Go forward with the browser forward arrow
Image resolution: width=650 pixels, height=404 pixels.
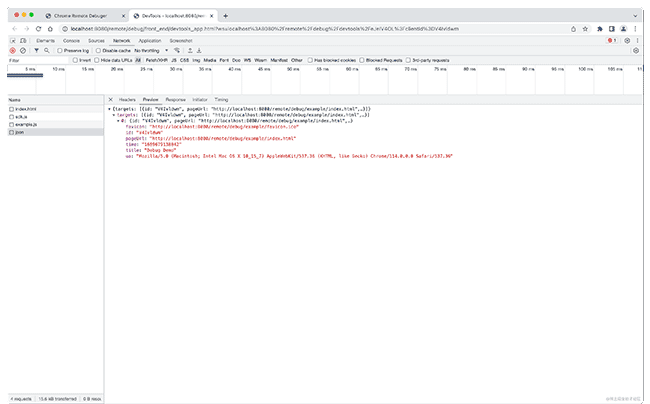[x=27, y=29]
